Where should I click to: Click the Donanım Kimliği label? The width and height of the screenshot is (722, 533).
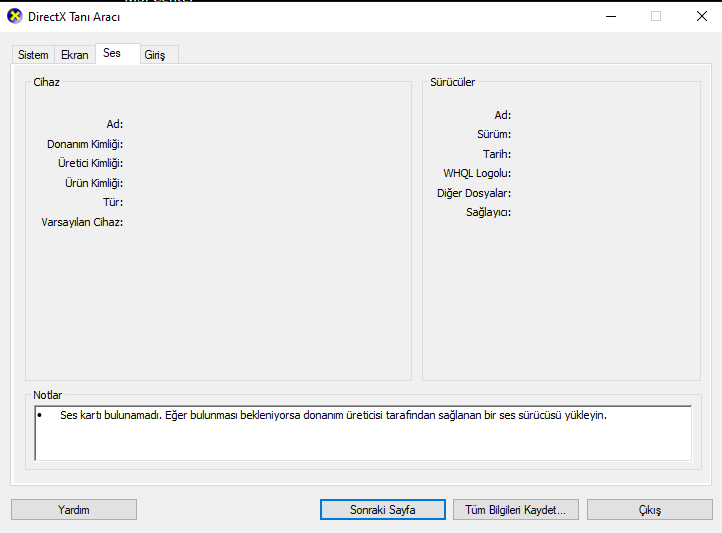pyautogui.click(x=85, y=144)
